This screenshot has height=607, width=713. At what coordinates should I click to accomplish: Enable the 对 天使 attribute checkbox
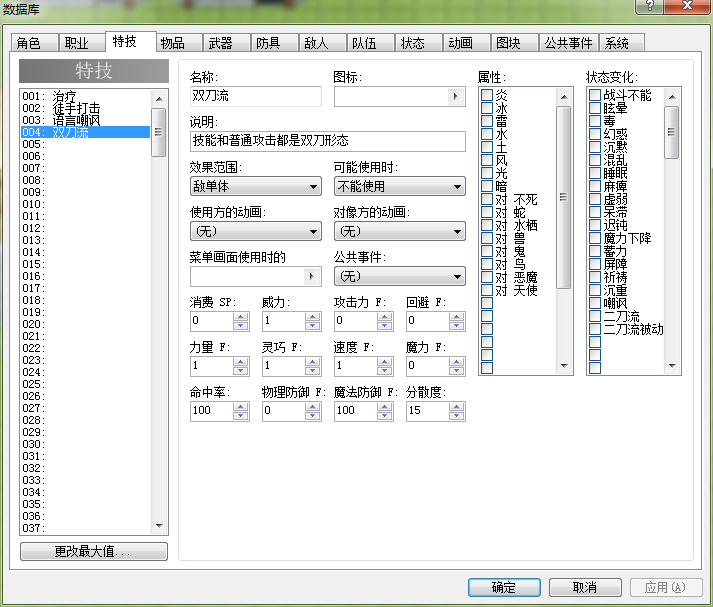coord(487,290)
